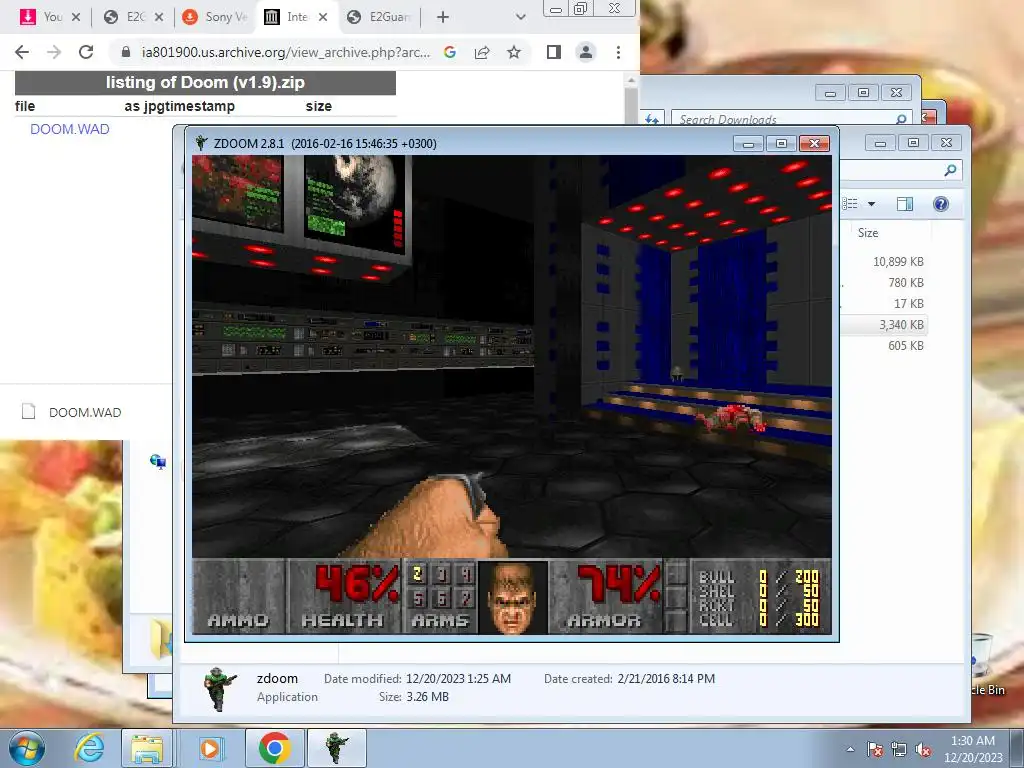Click Doomguy face in status bar
The width and height of the screenshot is (1024, 768).
tap(513, 598)
